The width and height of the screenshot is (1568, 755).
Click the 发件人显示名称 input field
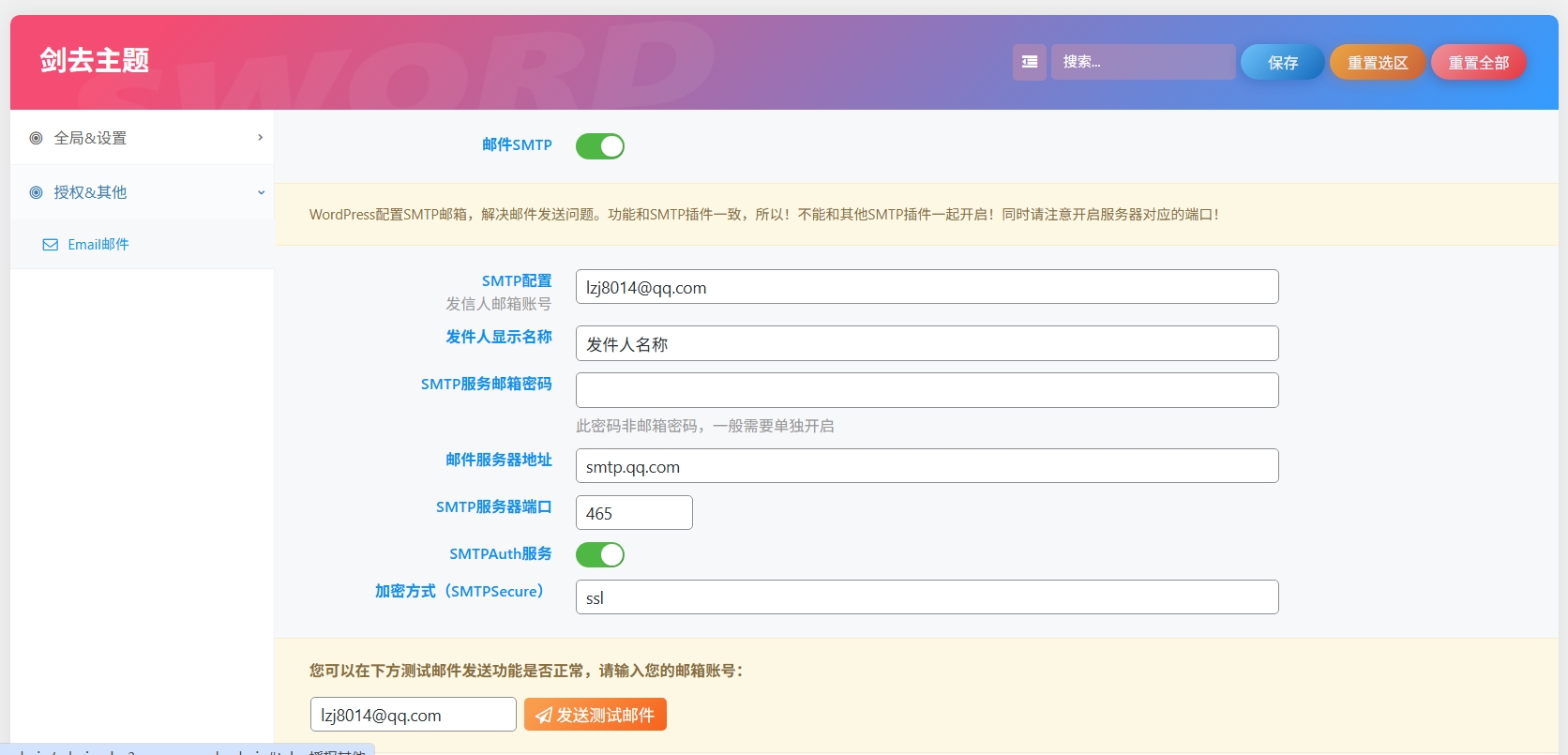(927, 343)
